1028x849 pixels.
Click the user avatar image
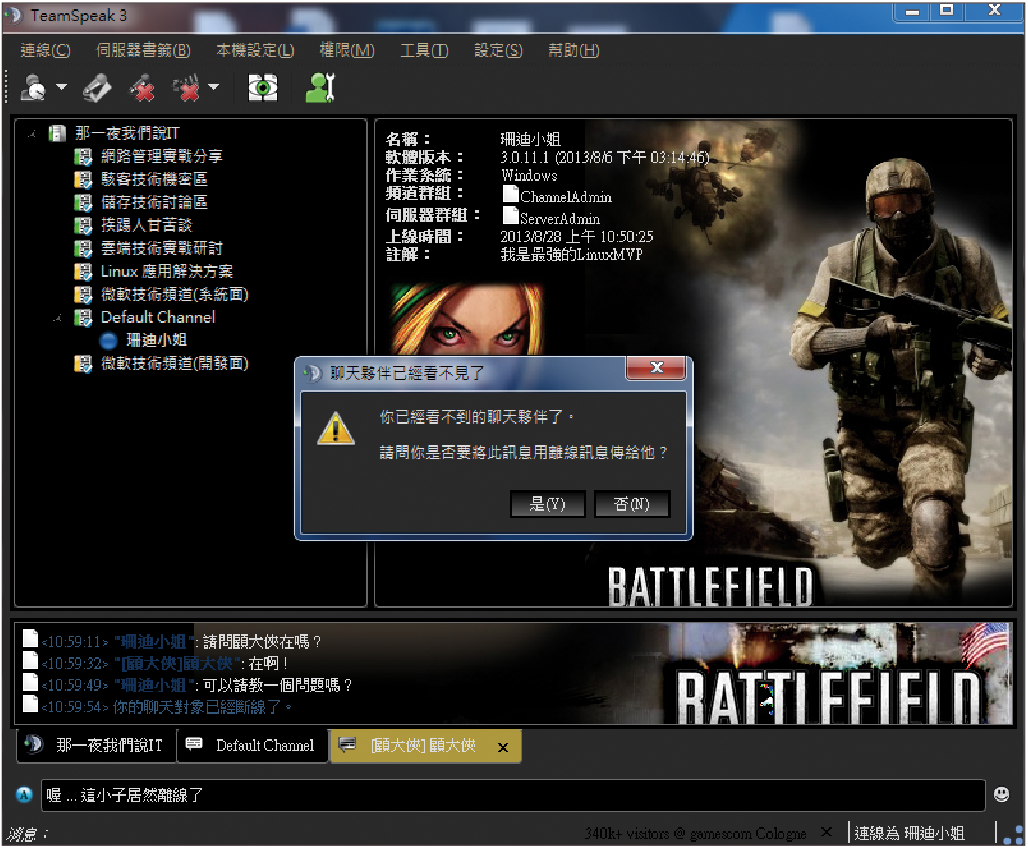[x=466, y=320]
